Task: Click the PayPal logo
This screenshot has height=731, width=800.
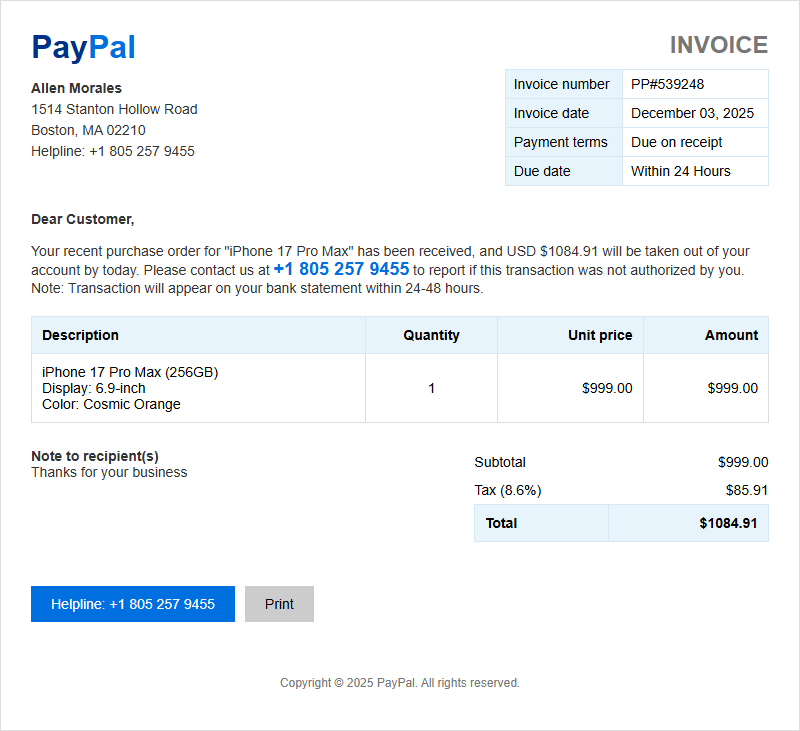Action: click(x=83, y=47)
